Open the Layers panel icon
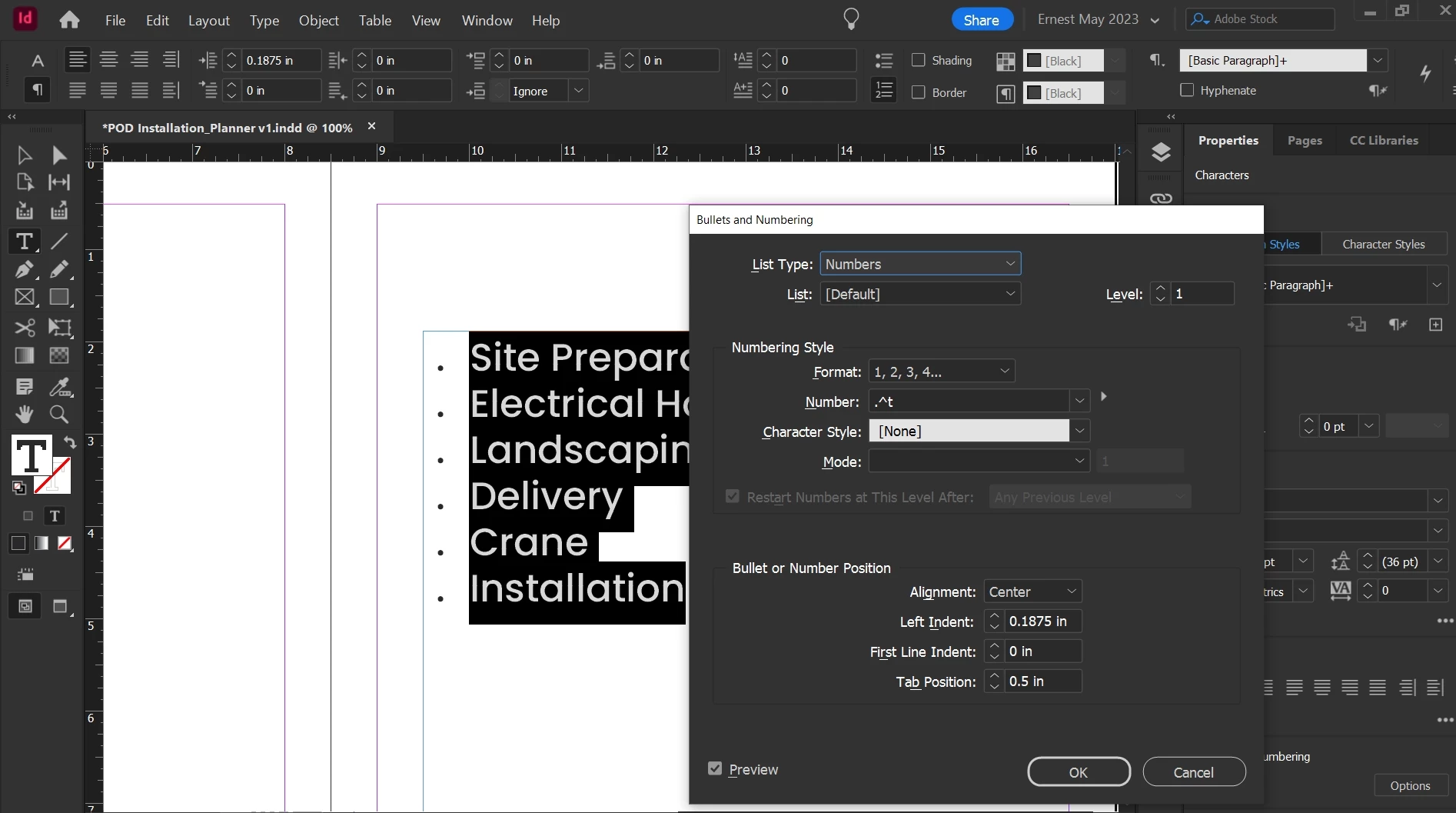Screen dimensions: 1456x813 pyautogui.click(x=1161, y=152)
